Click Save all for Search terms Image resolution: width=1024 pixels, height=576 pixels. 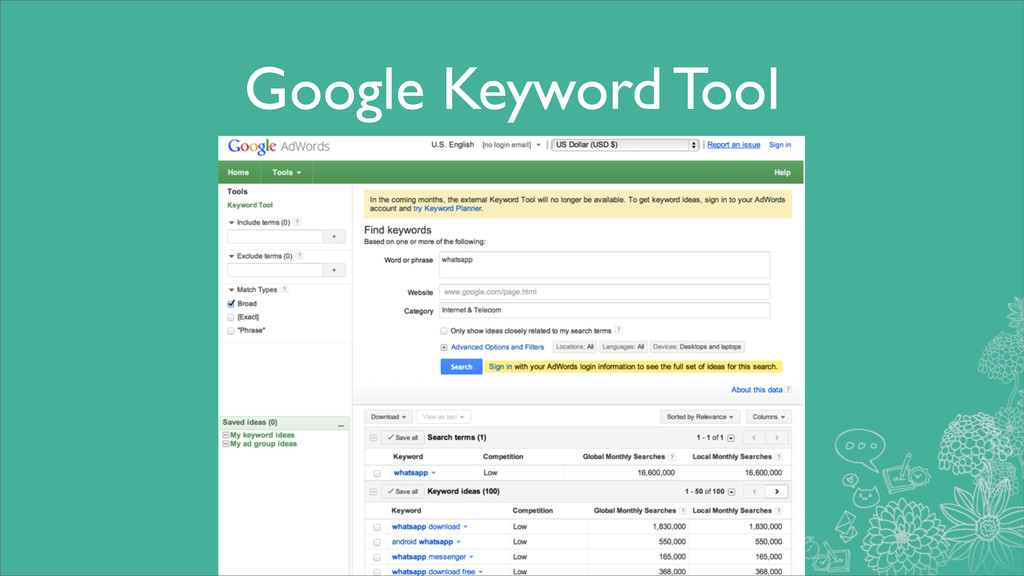pos(402,438)
